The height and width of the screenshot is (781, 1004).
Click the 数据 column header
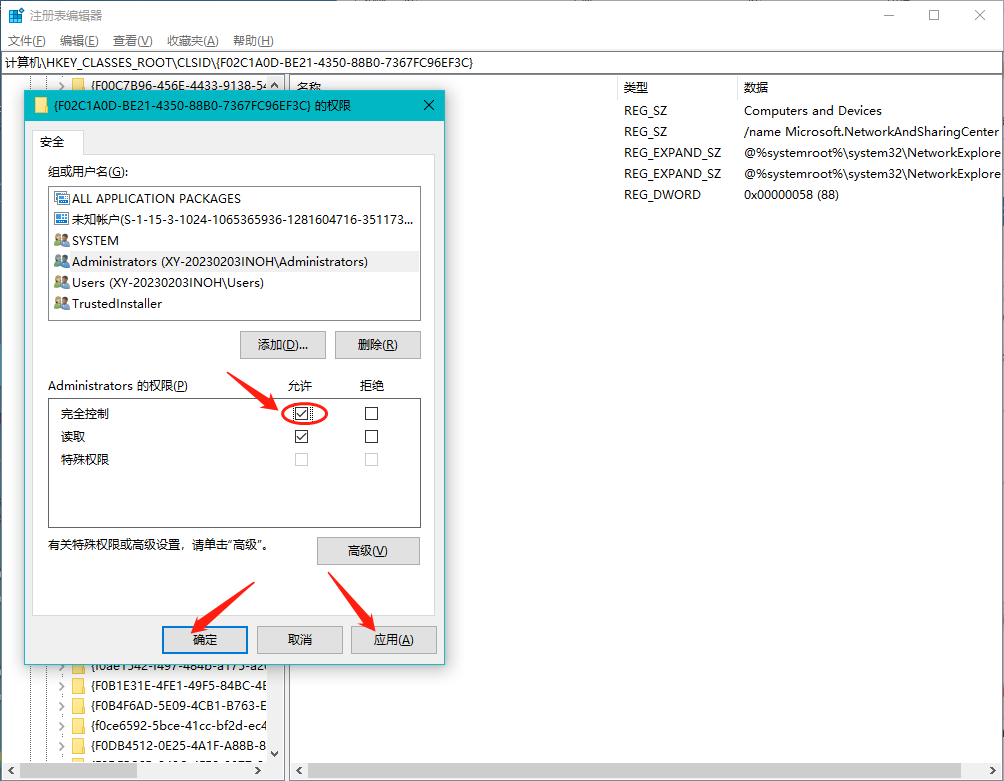[871, 88]
